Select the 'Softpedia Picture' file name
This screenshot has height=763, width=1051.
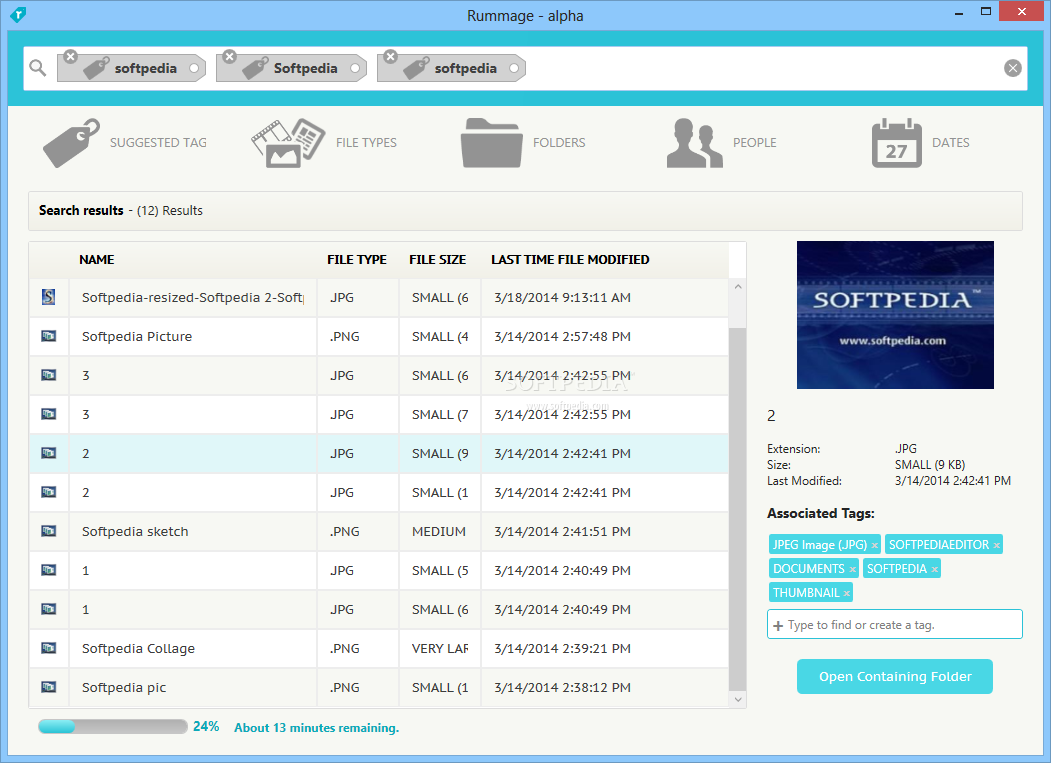pyautogui.click(x=137, y=337)
